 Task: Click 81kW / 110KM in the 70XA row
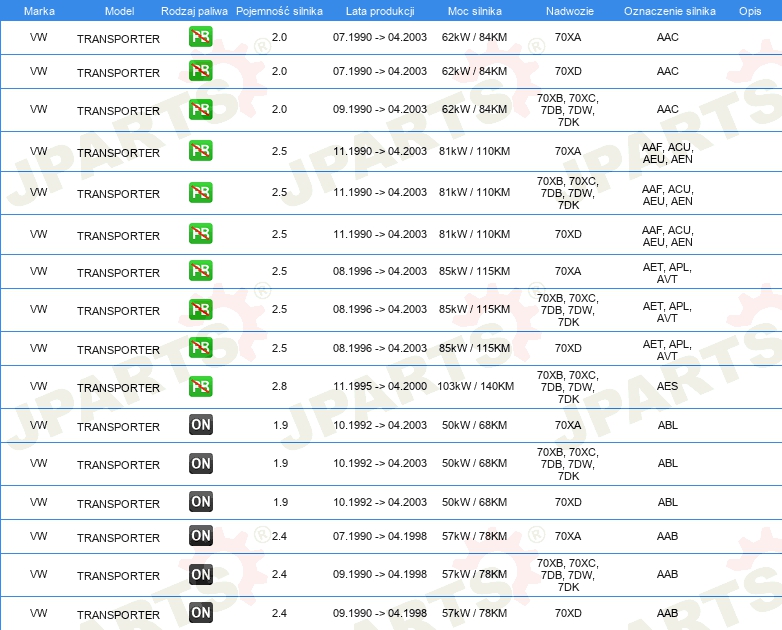pyautogui.click(x=475, y=151)
